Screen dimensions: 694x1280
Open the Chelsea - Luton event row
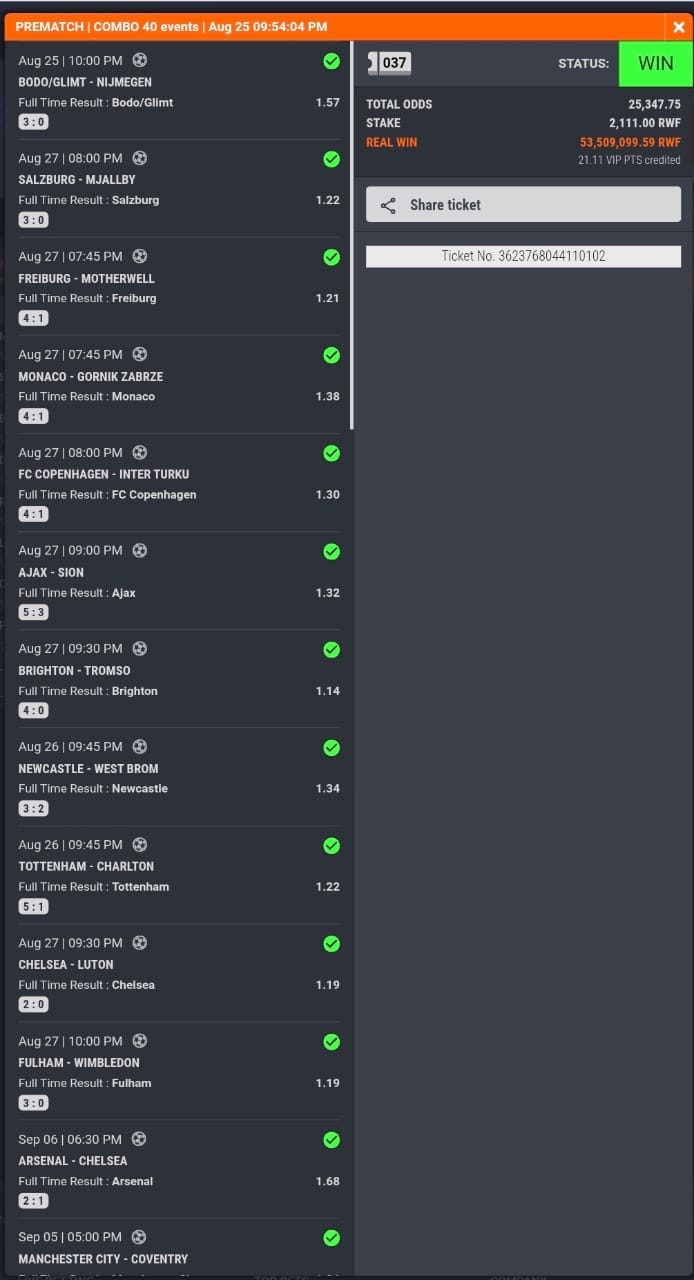coord(178,973)
